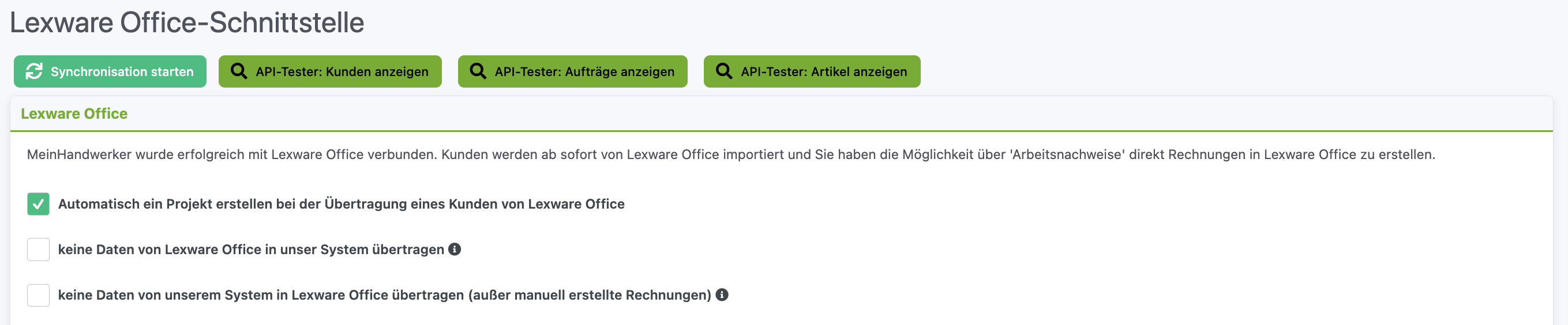Click magnifier icon on Kunden anzeigen button
The image size is (1568, 325).
click(239, 71)
